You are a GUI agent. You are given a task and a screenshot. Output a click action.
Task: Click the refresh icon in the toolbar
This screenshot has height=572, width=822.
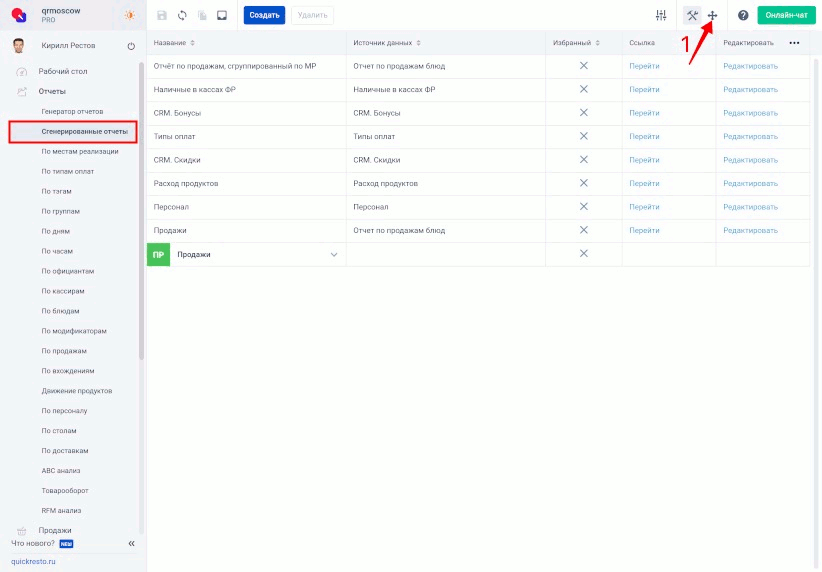coord(182,15)
